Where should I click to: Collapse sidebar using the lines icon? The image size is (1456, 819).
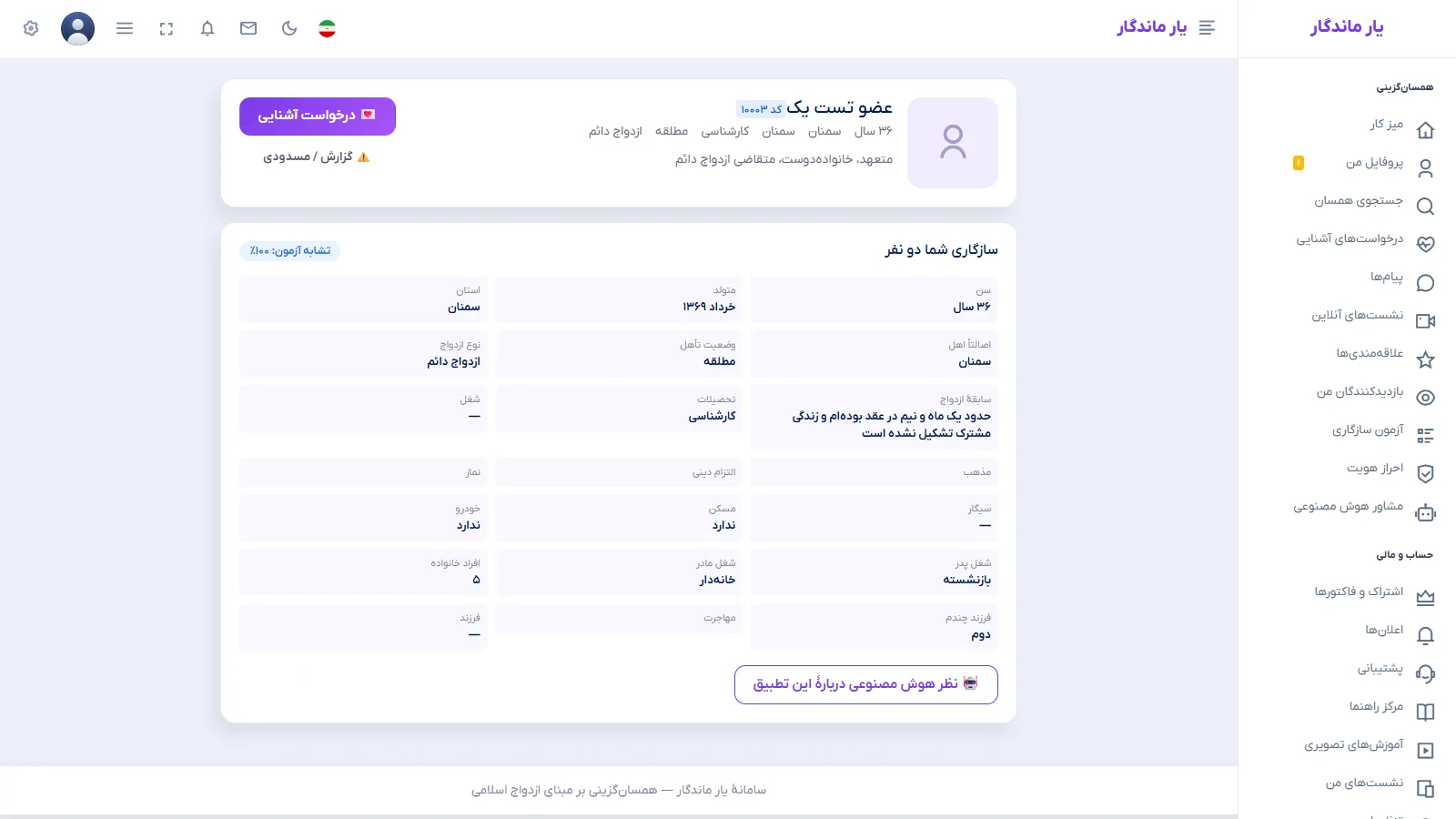[1207, 28]
